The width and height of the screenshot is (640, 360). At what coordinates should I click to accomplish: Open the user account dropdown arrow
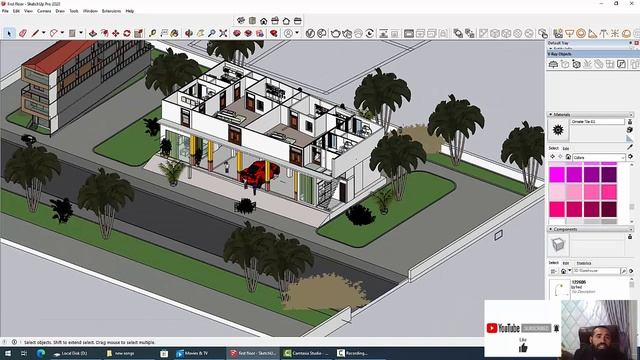click(x=297, y=33)
